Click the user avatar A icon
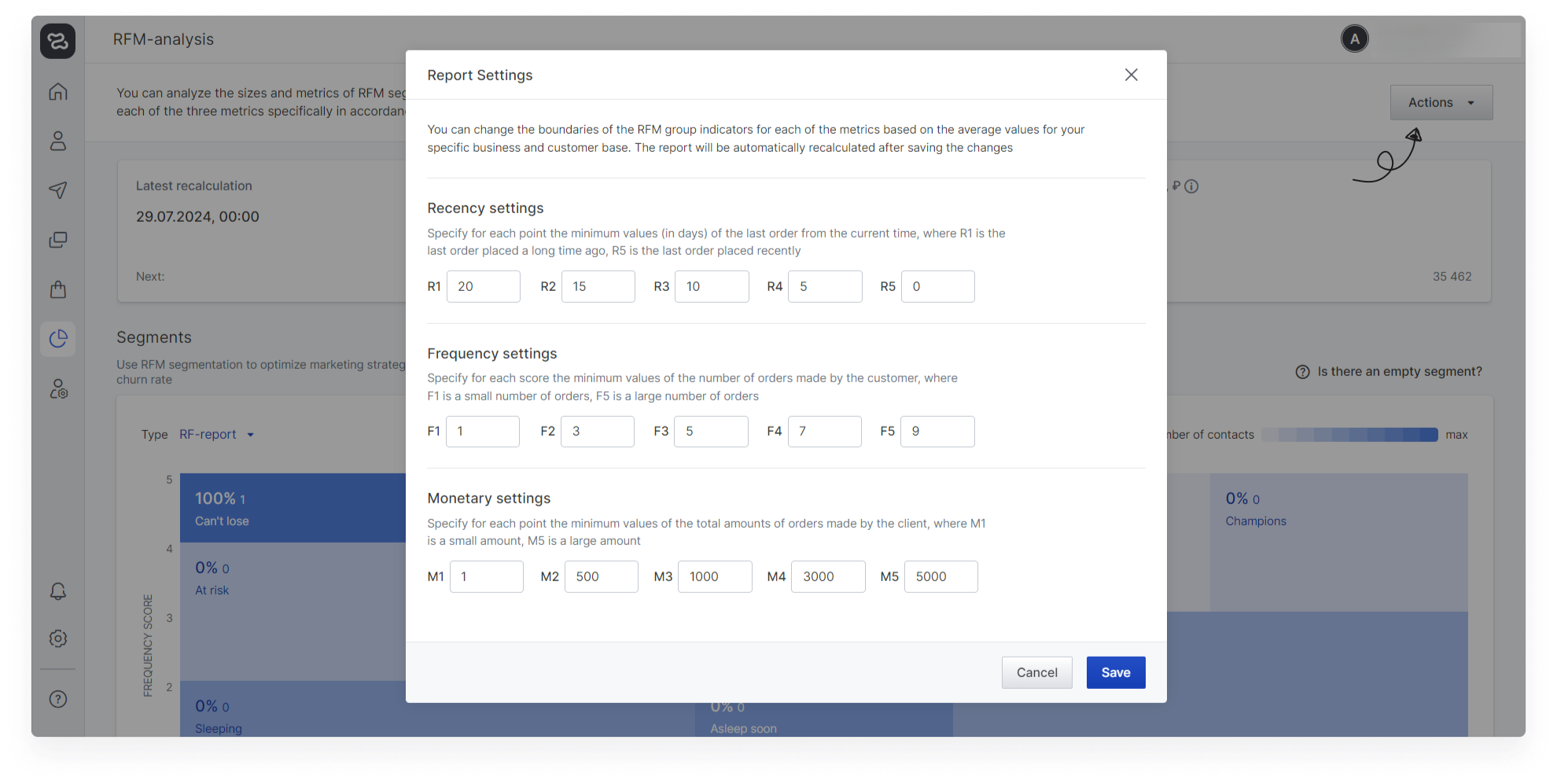The height and width of the screenshot is (784, 1557). coord(1354,39)
